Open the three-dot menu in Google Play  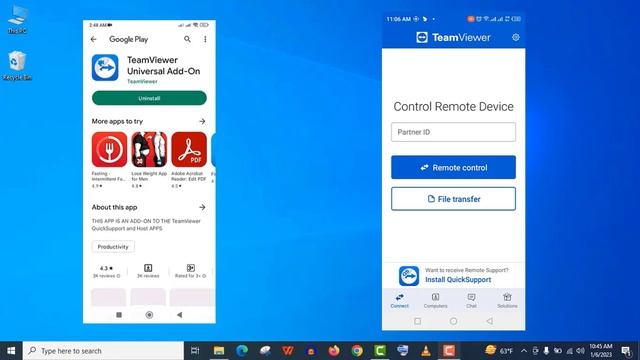tap(205, 39)
